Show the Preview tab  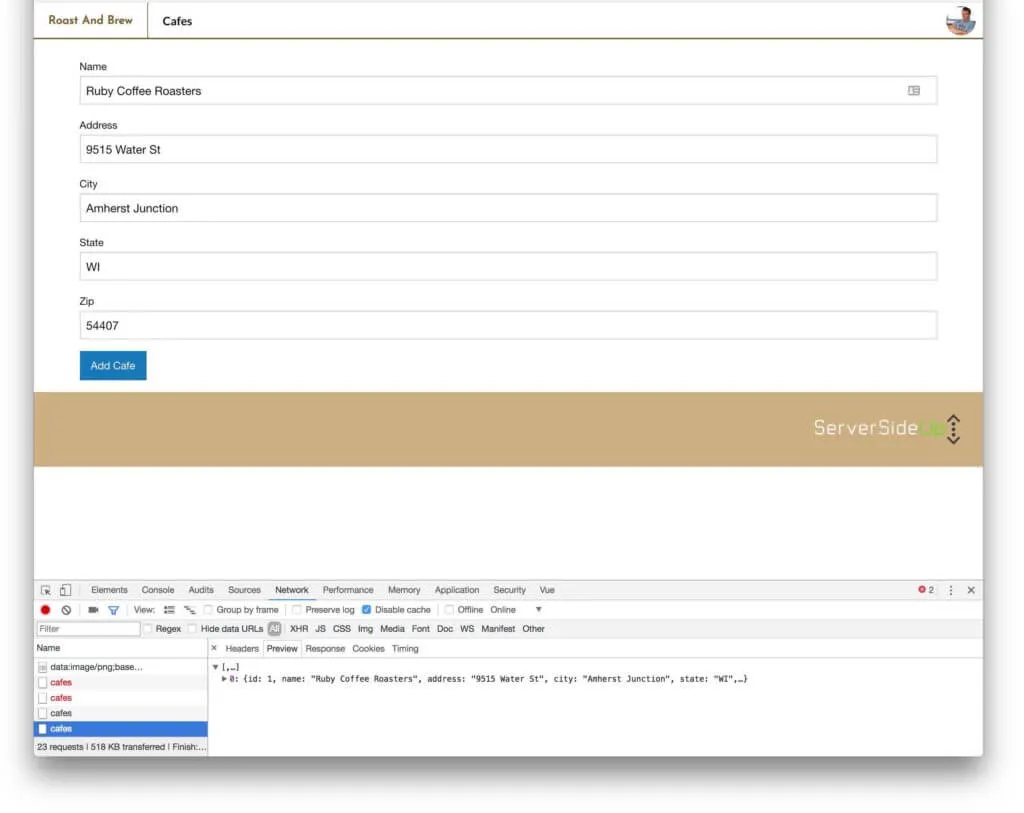pyautogui.click(x=282, y=648)
